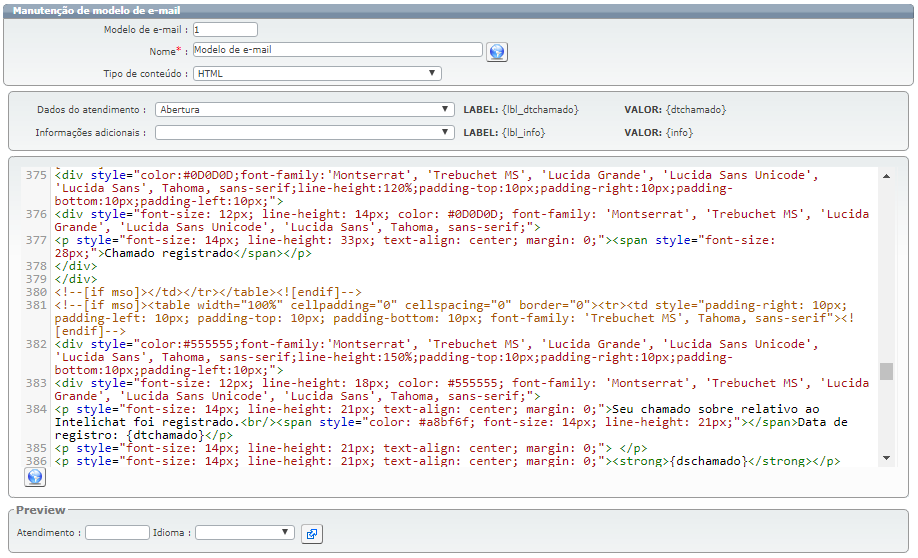Click the code editor scrollbar up arrow
The width and height of the screenshot is (918, 558).
pos(886,176)
